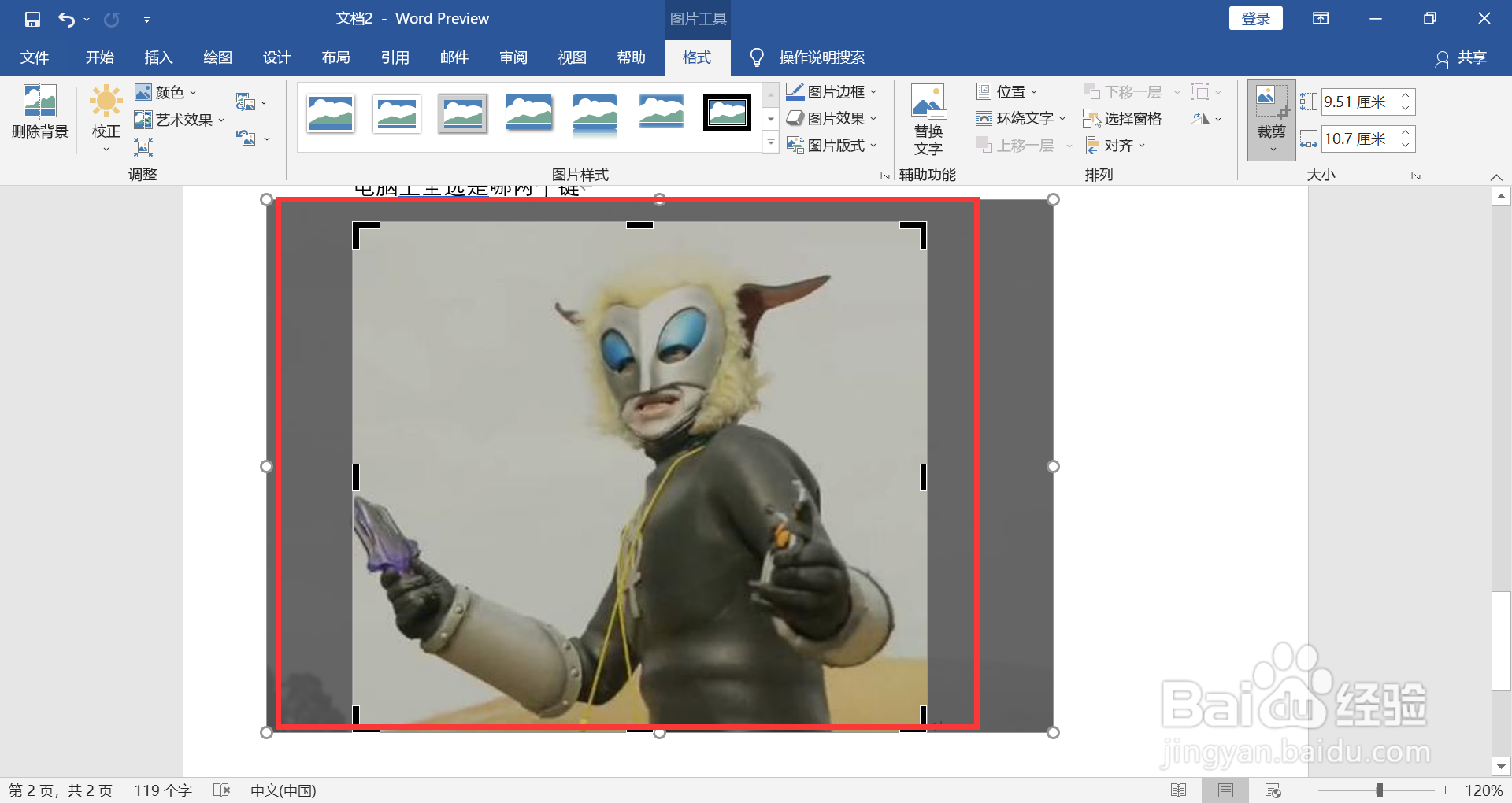This screenshot has height=803, width=1512.
Task: Open the 绘图 tab
Action: pos(217,57)
